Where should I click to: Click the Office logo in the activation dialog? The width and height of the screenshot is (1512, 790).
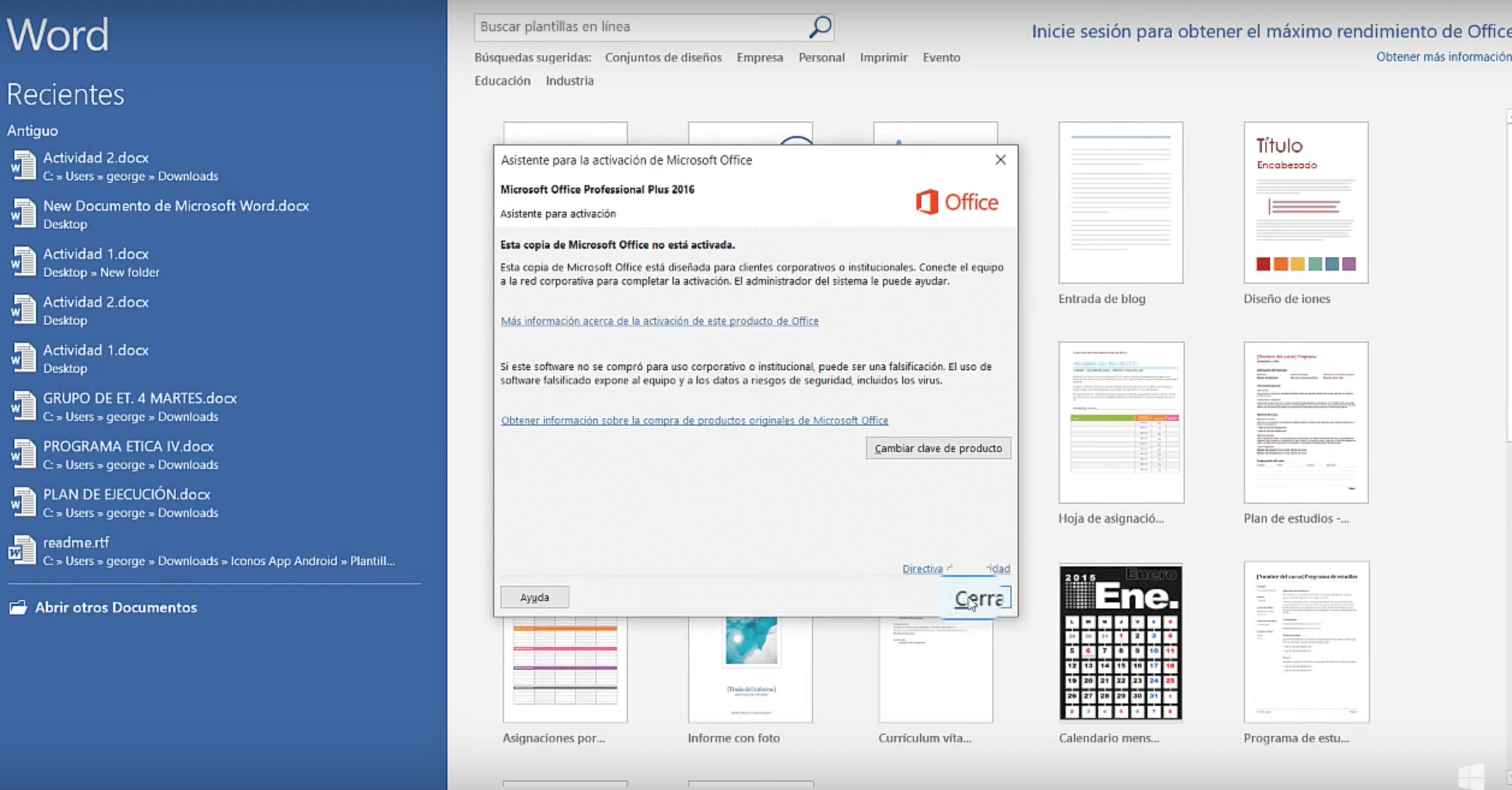click(x=956, y=202)
